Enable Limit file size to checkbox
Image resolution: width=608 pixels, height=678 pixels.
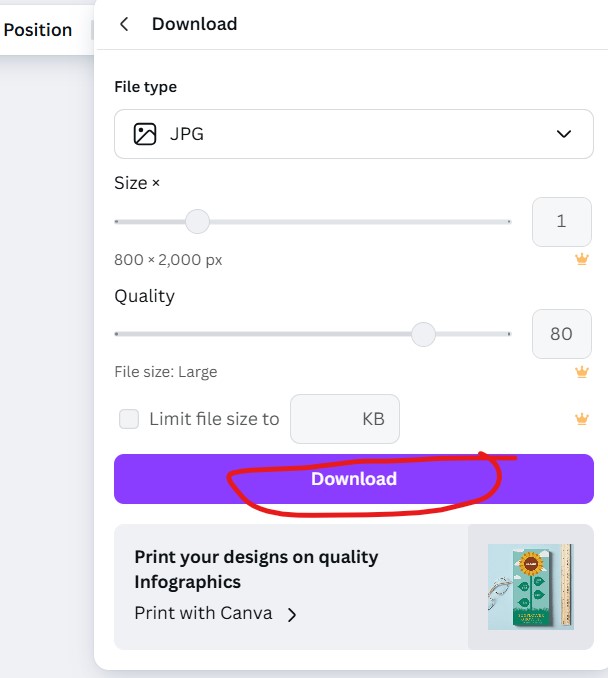pos(129,419)
